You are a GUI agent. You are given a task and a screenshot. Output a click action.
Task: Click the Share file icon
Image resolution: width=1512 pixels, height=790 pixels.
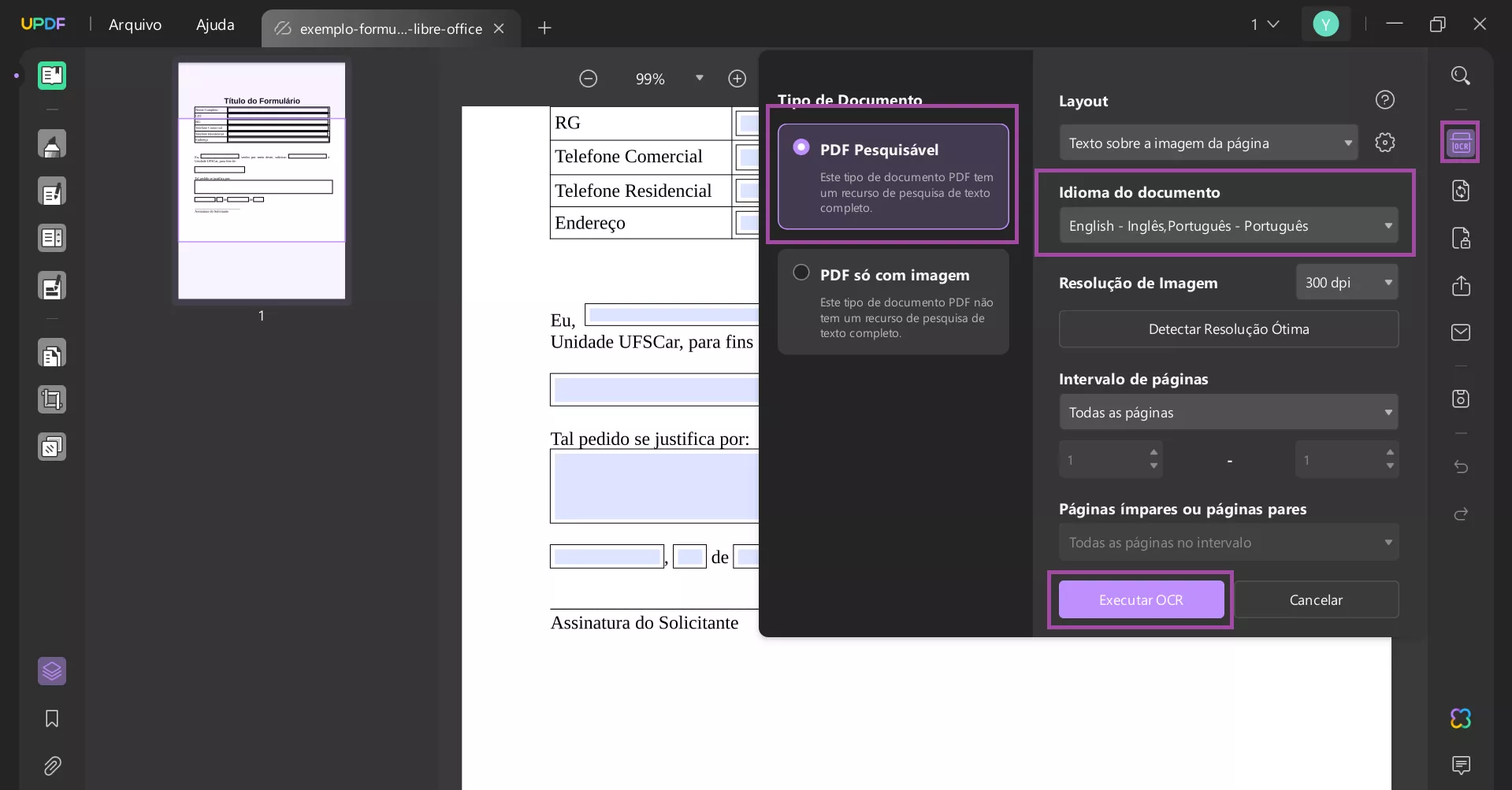tap(1461, 285)
